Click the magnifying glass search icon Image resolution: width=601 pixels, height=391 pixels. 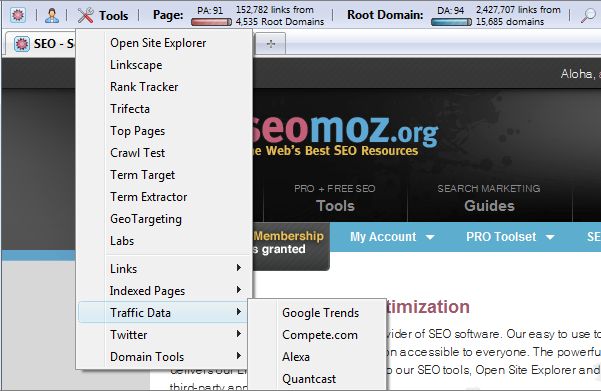pos(588,15)
